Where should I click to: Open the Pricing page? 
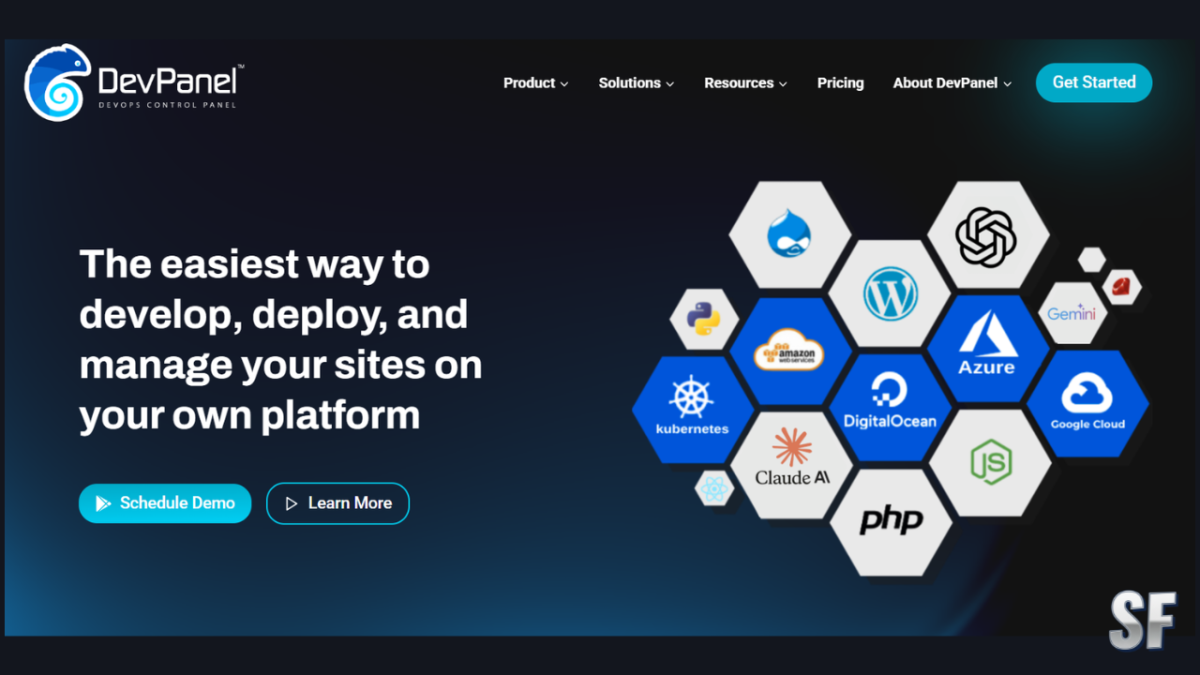click(840, 83)
